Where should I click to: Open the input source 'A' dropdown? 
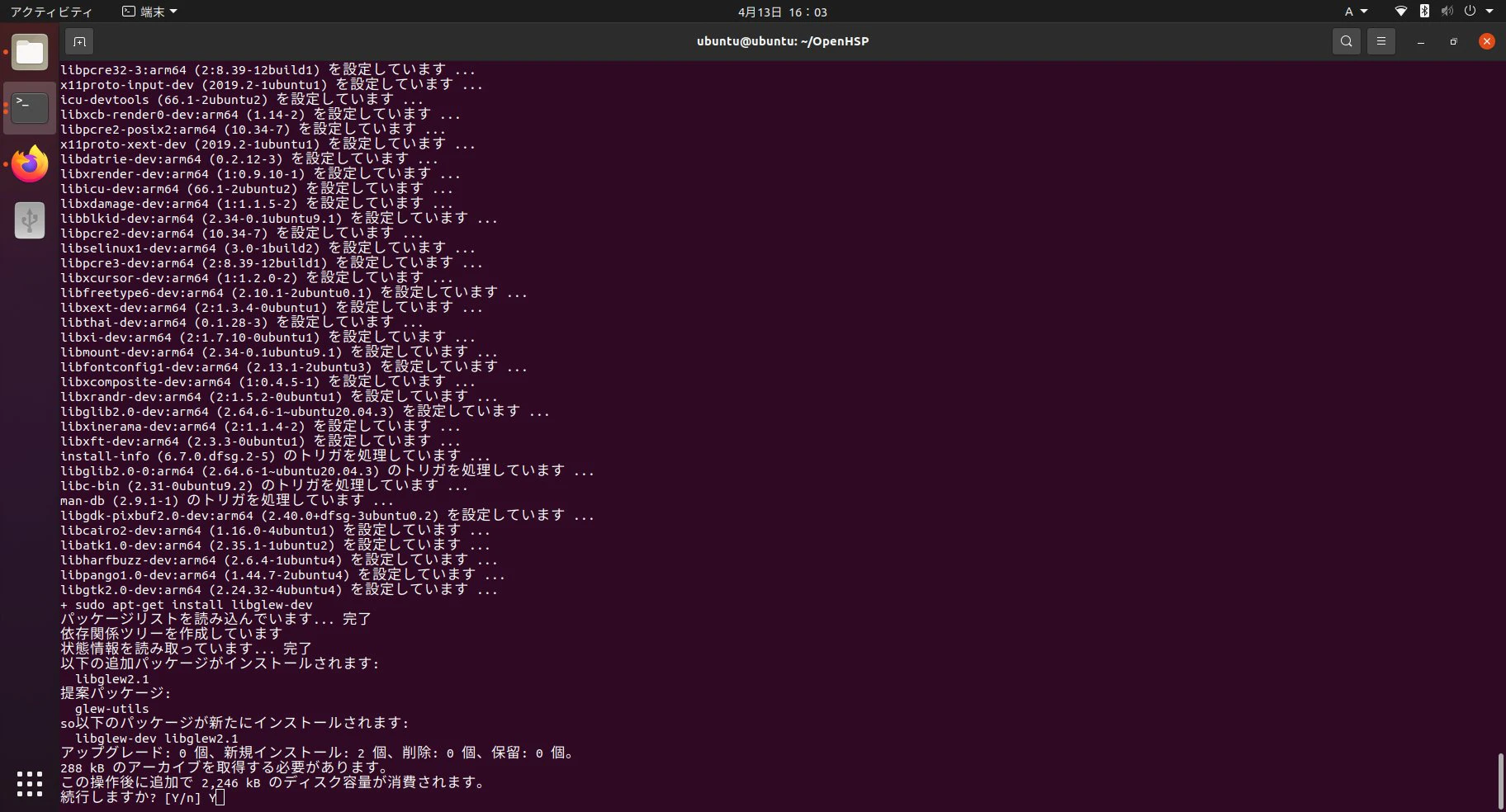click(x=1356, y=12)
